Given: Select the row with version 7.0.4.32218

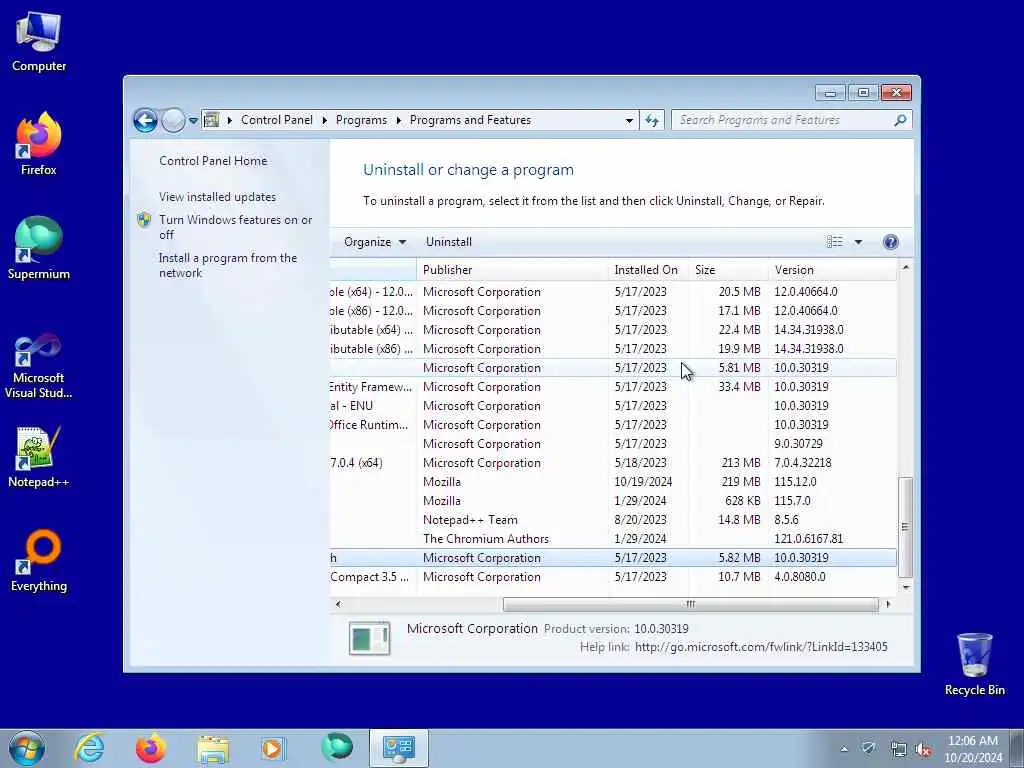Looking at the screenshot, I should 613,463.
